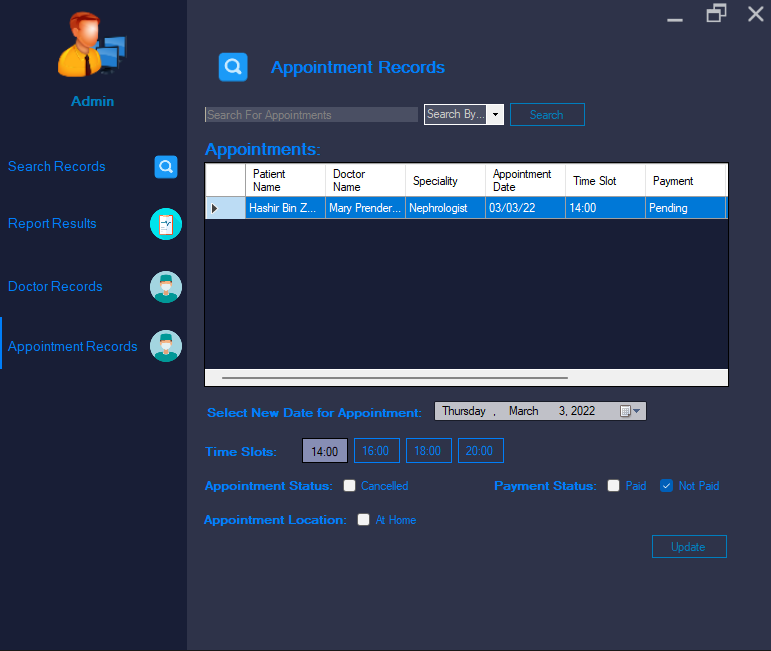The width and height of the screenshot is (771, 651).
Task: Open Doctor Records in sidebar
Action: click(55, 287)
